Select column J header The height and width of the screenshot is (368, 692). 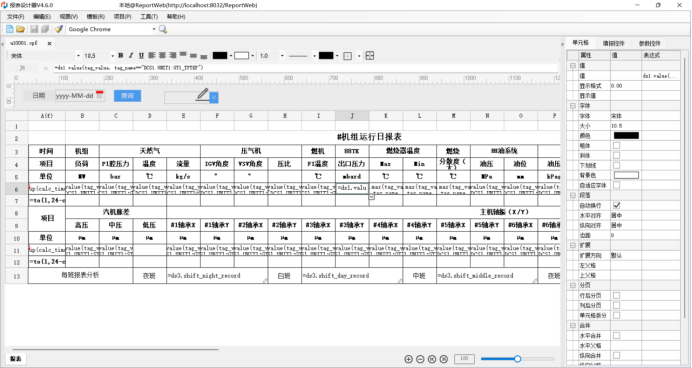pyautogui.click(x=352, y=116)
